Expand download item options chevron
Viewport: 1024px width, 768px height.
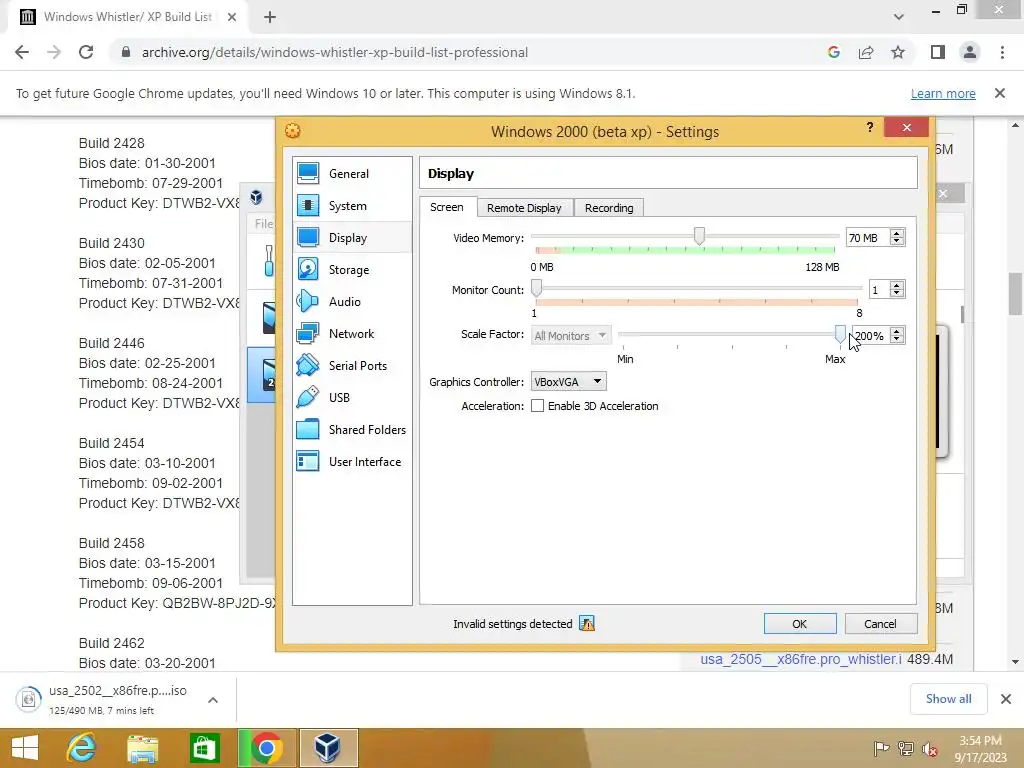[213, 700]
